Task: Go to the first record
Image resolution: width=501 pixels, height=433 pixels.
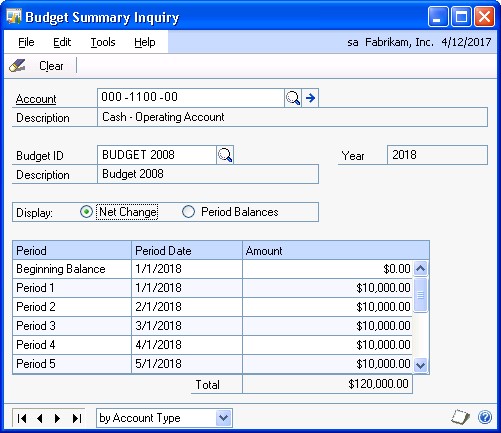Action: click(x=22, y=418)
